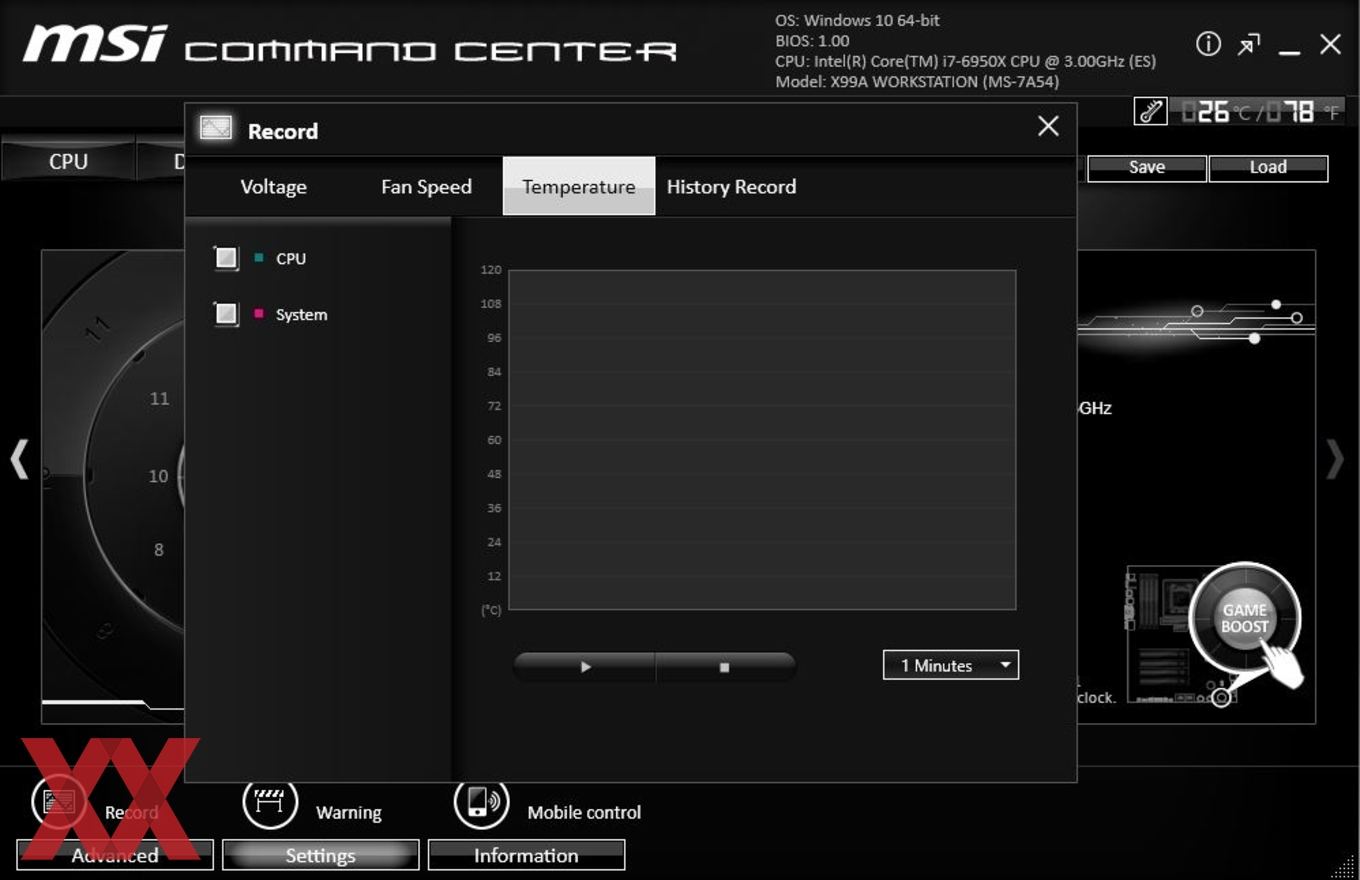Click the GAME BOOST knob

[x=1244, y=618]
